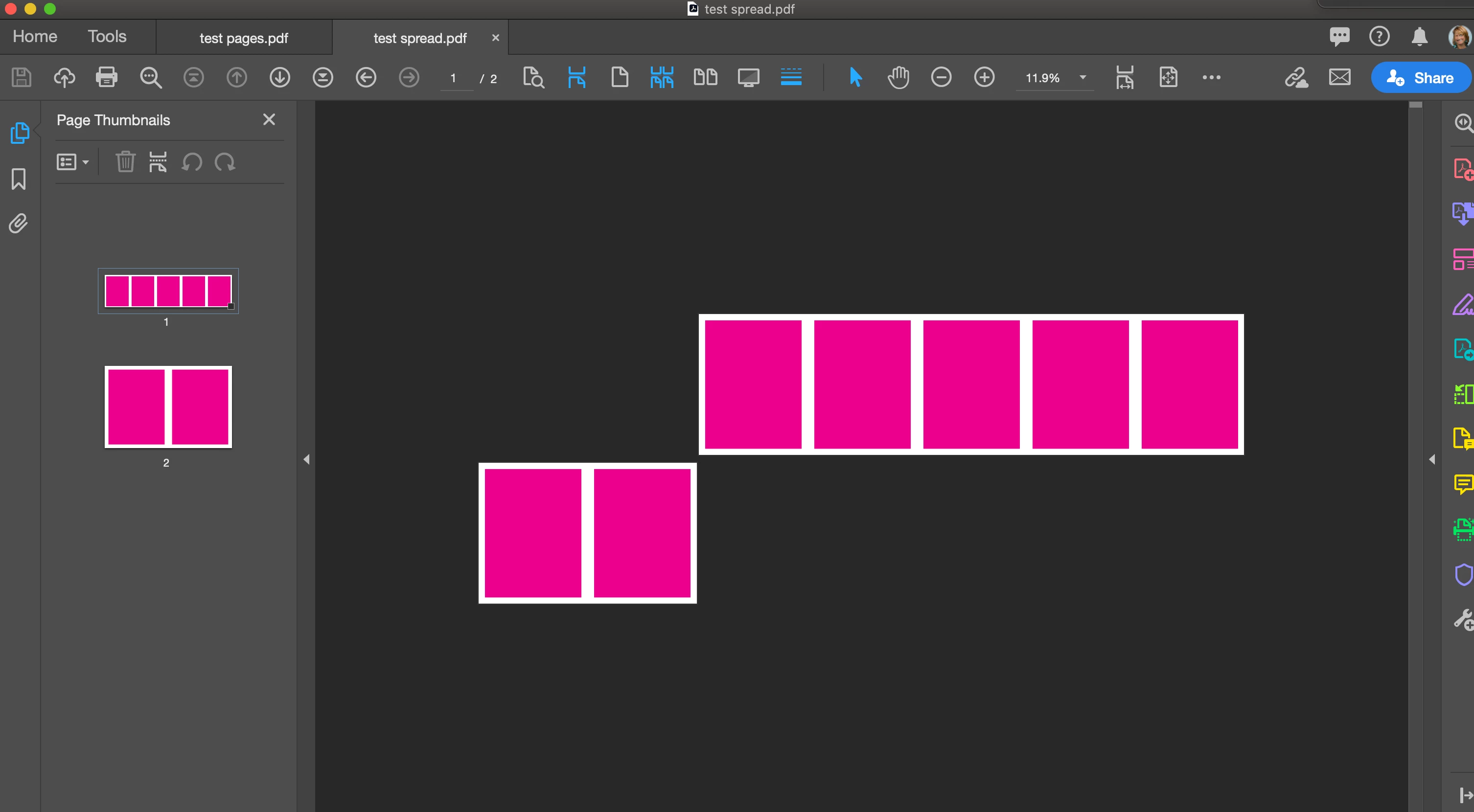Click the Print file icon
Screen dimensions: 1474x812
(x=106, y=77)
